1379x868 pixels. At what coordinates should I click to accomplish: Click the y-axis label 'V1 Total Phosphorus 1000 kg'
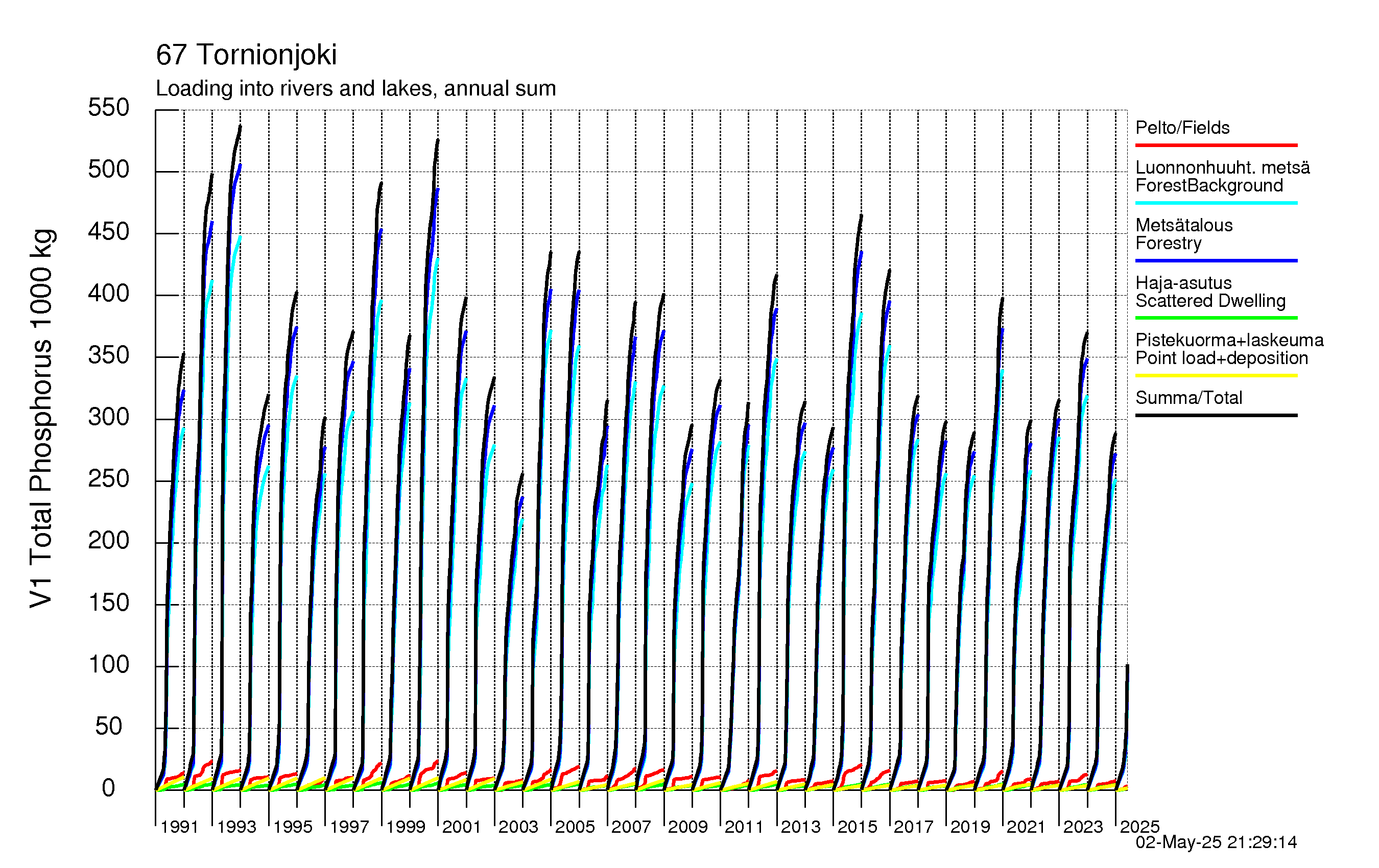[x=41, y=419]
